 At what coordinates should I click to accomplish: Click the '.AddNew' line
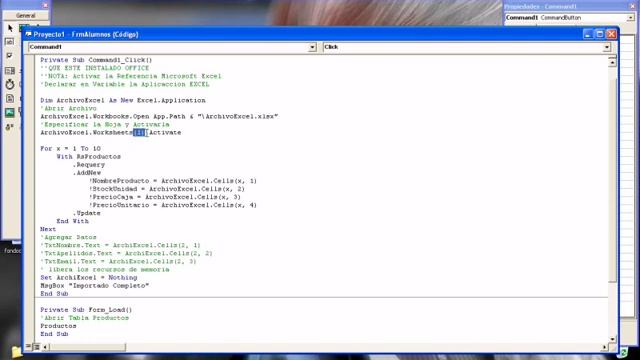click(87, 173)
